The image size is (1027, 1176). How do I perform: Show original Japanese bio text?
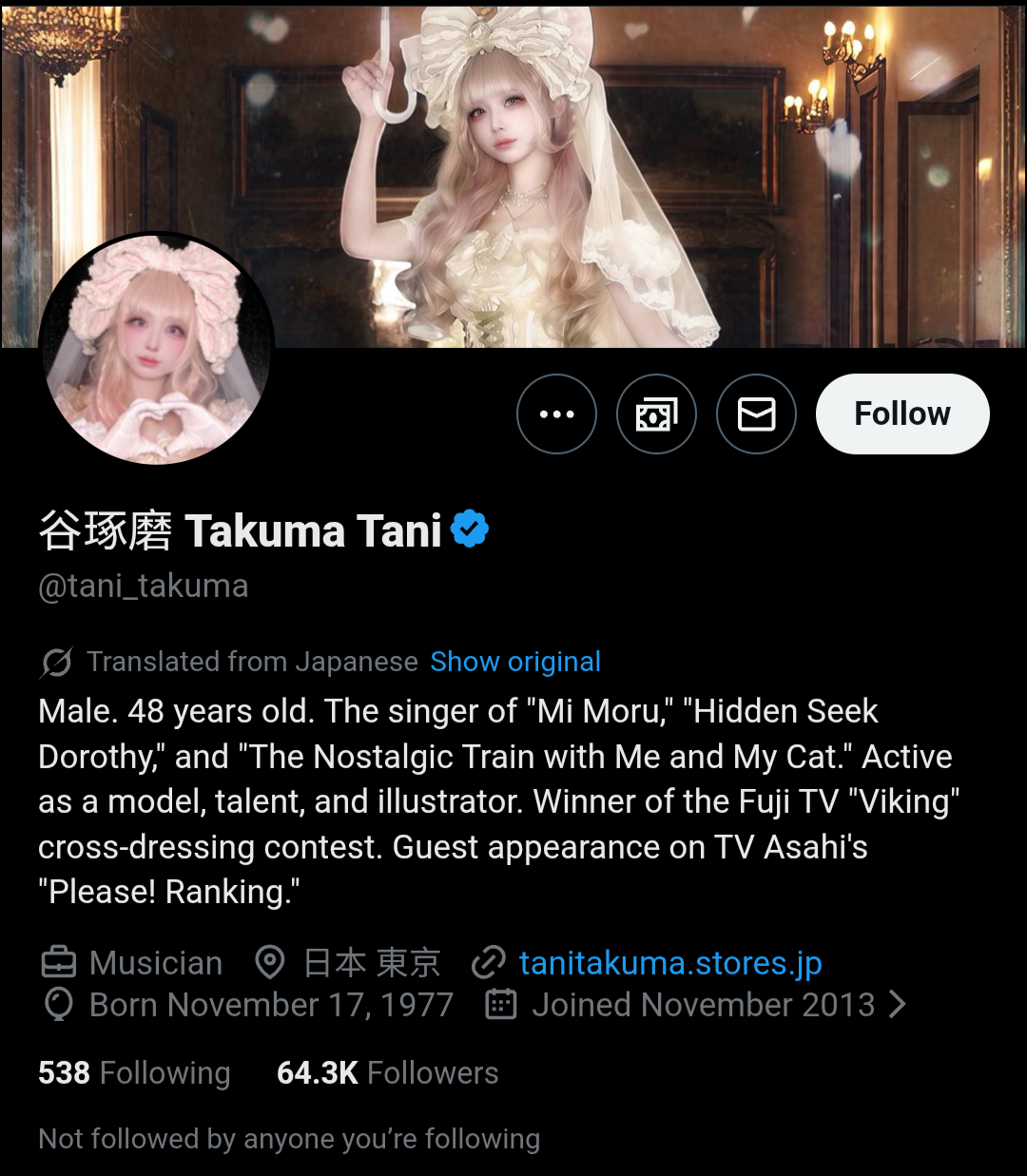pos(515,662)
